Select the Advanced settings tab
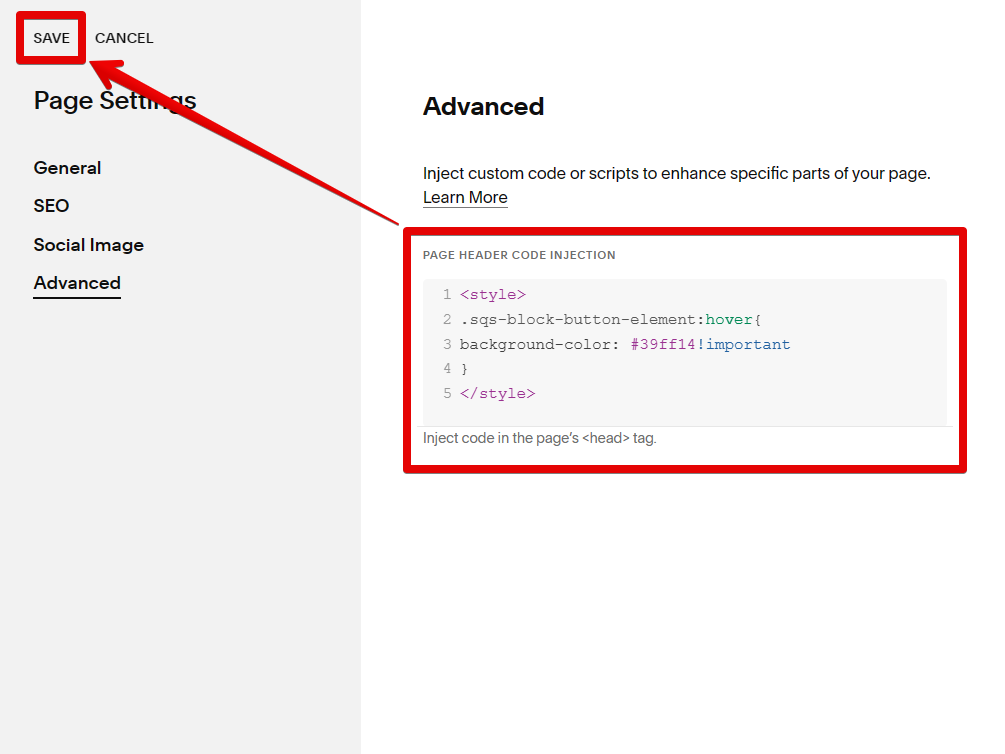Image resolution: width=1005 pixels, height=754 pixels. (x=77, y=283)
